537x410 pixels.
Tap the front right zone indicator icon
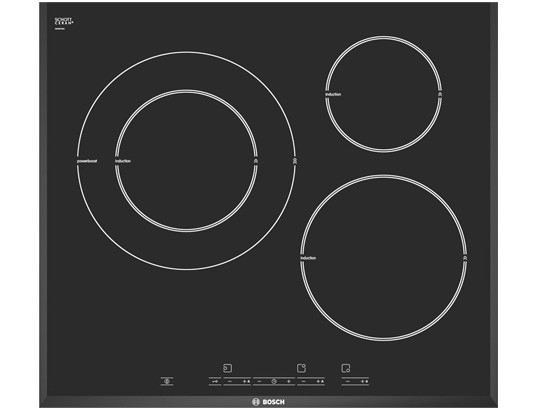coord(346,368)
